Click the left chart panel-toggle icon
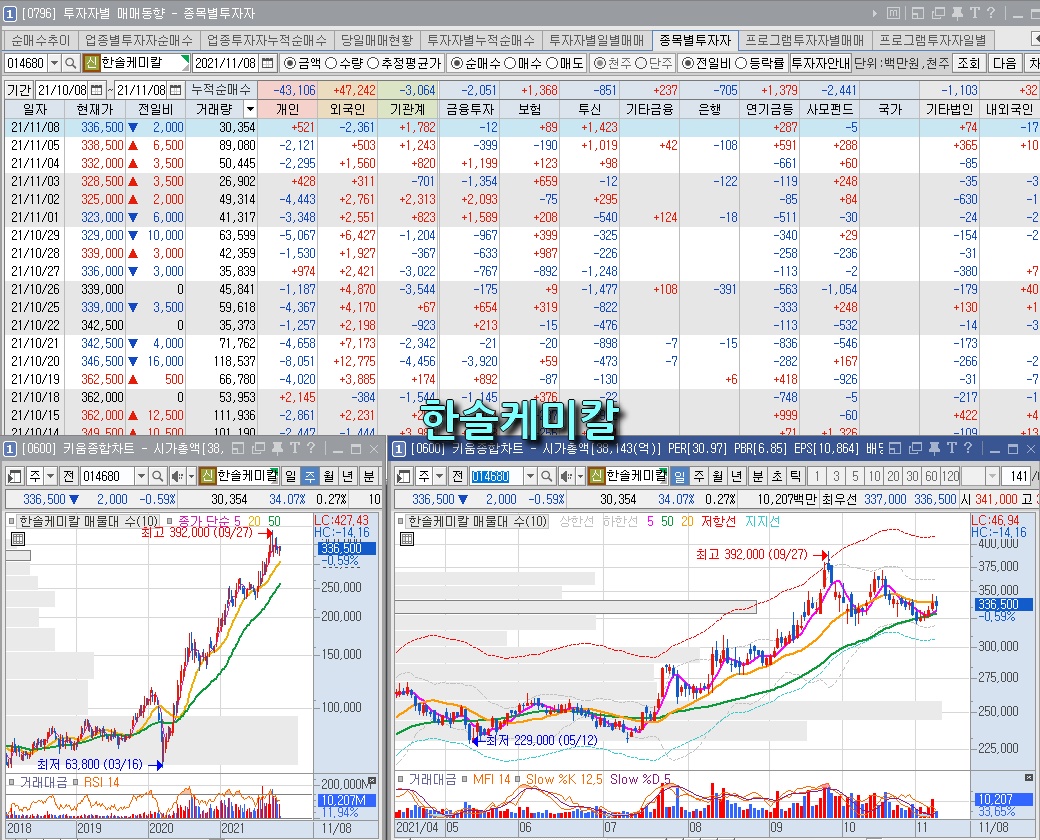This screenshot has height=840, width=1040. (15, 476)
